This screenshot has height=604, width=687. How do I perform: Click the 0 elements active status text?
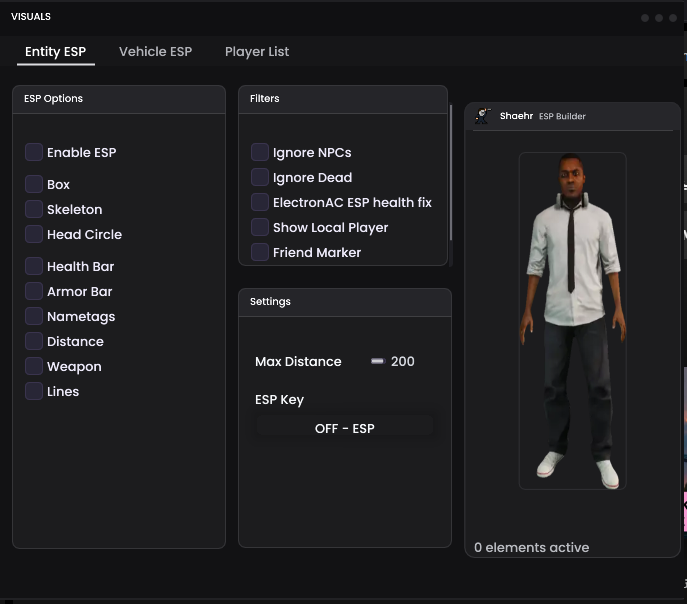531,547
